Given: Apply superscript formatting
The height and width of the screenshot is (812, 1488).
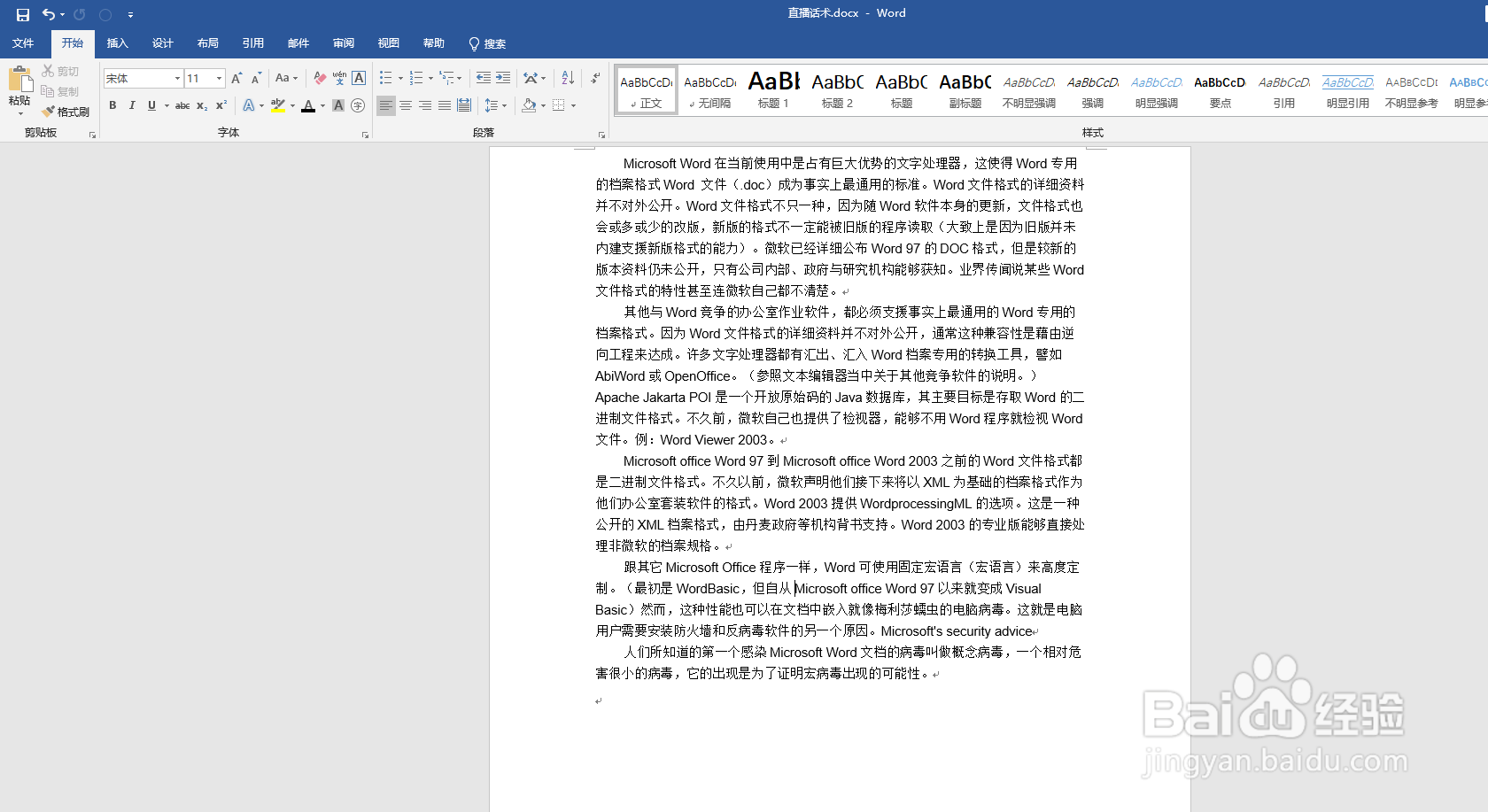Looking at the screenshot, I should 221,105.
